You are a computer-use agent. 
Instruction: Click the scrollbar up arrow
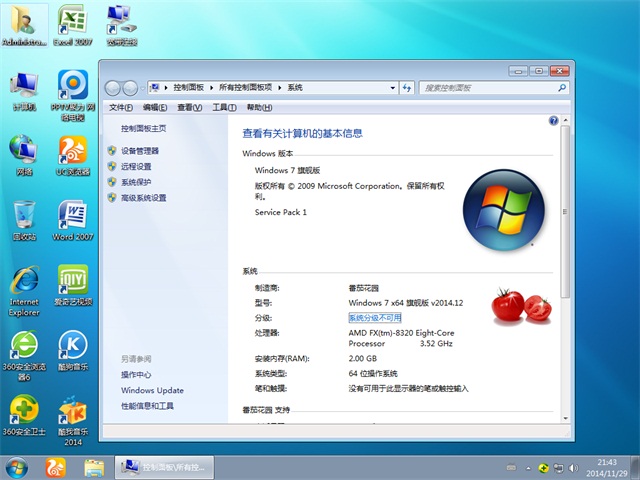point(565,120)
